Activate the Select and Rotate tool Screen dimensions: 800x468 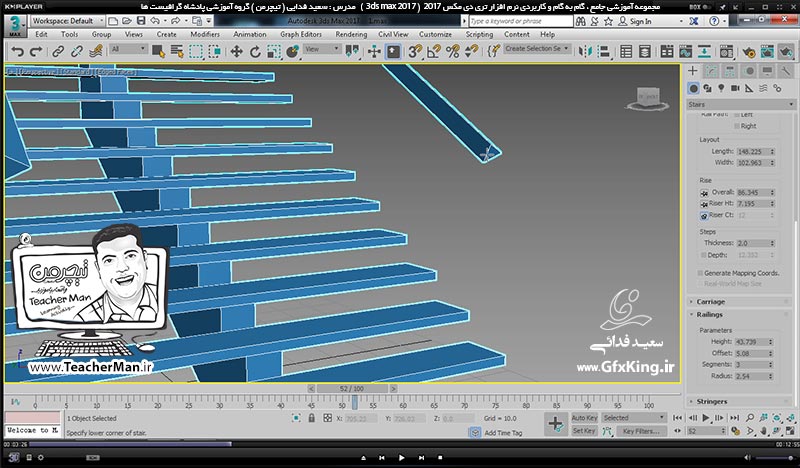pos(255,52)
